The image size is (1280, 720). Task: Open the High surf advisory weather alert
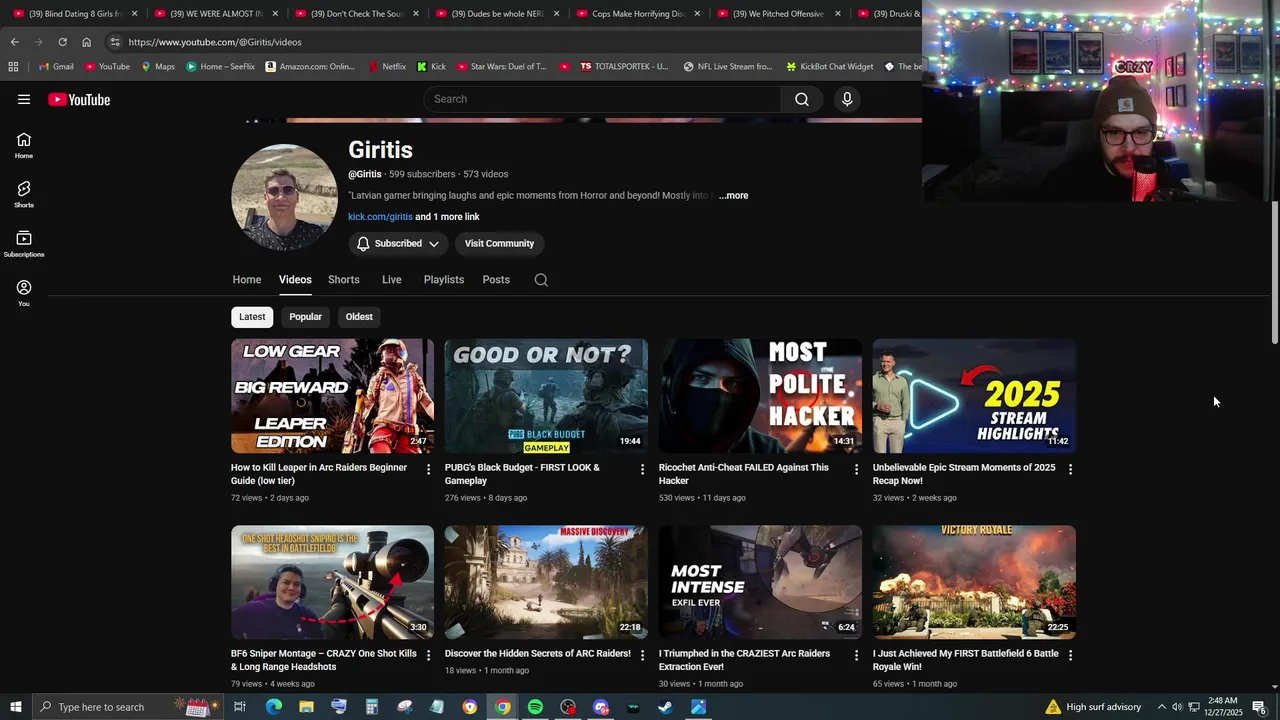(x=1093, y=707)
